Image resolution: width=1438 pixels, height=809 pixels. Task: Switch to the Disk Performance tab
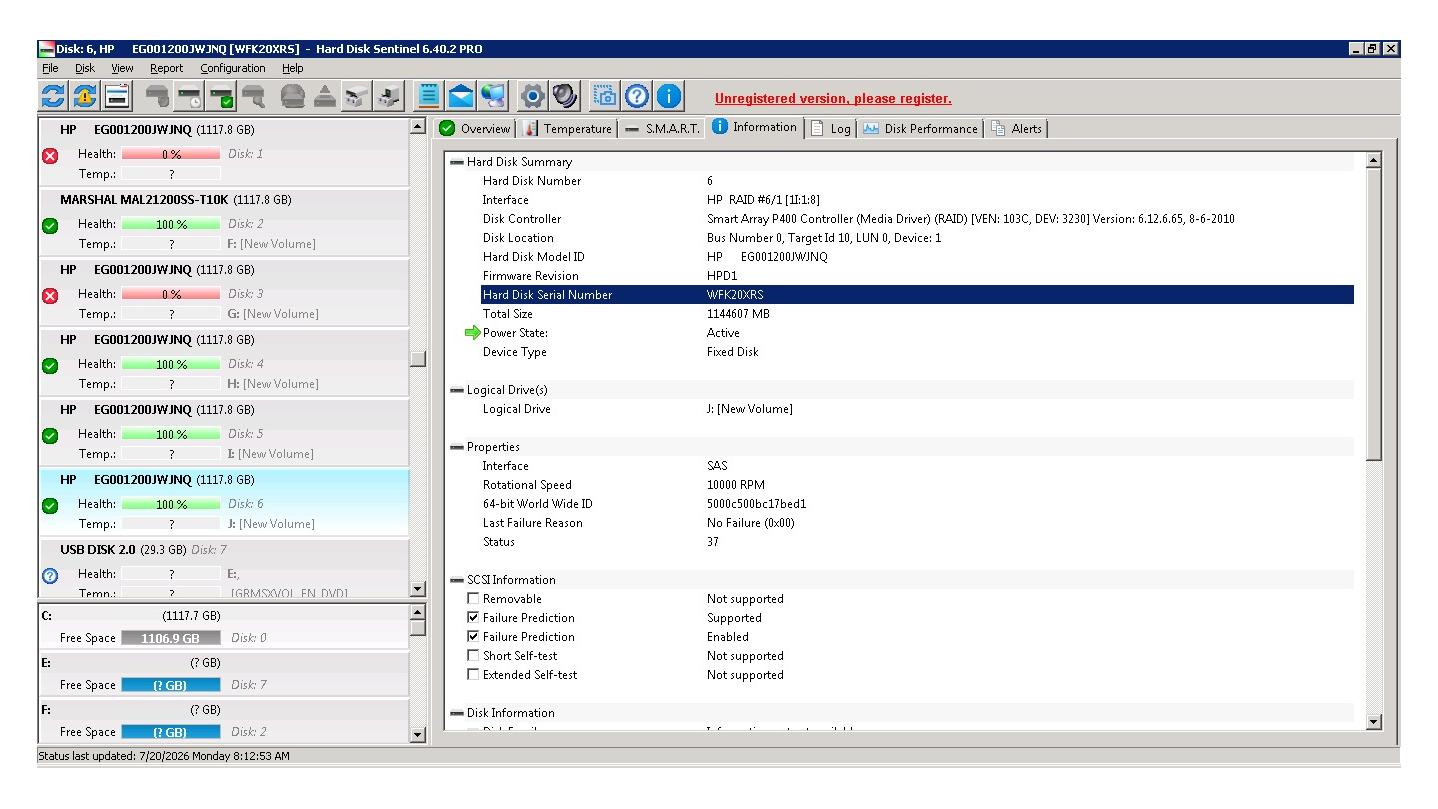click(x=921, y=128)
